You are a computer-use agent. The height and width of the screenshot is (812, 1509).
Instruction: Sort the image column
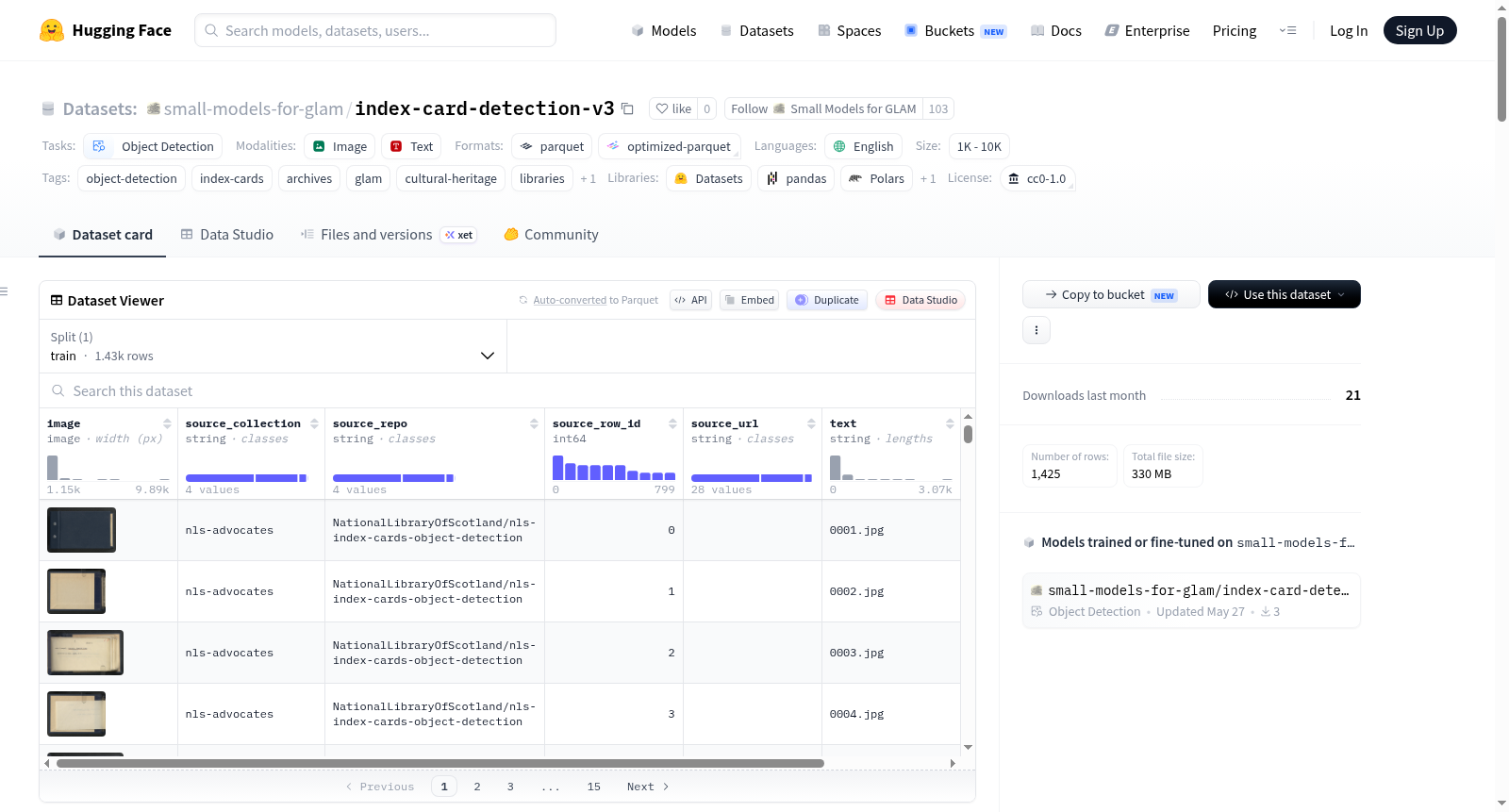point(167,423)
